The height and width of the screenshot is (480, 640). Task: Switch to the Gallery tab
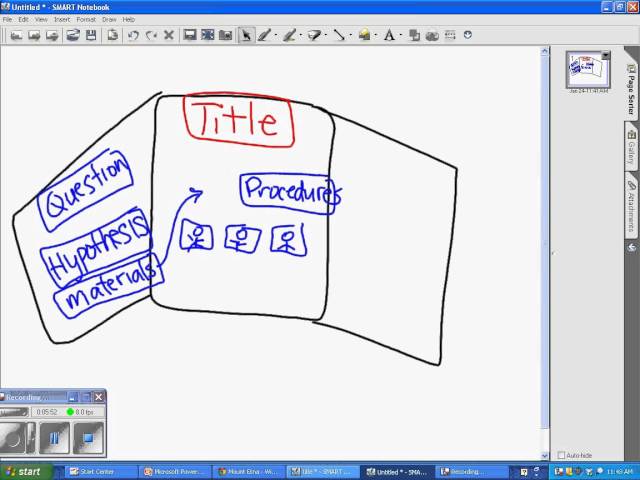coord(631,146)
